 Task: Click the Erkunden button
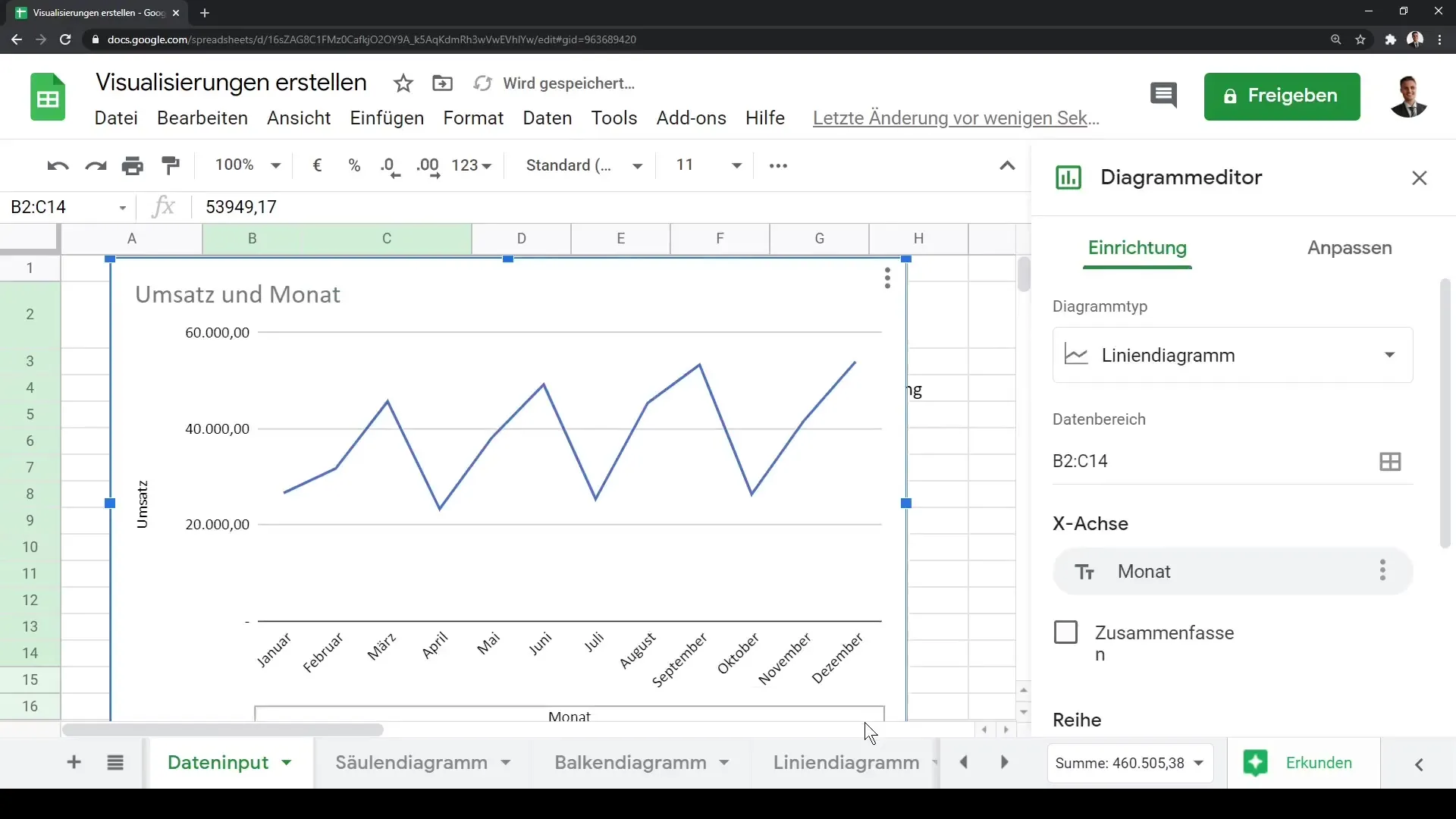pyautogui.click(x=1302, y=763)
